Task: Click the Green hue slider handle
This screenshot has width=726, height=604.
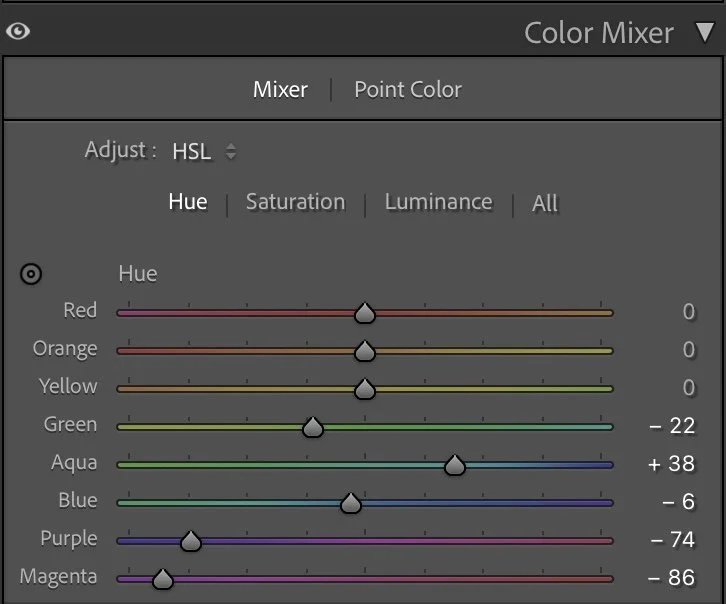Action: click(x=313, y=427)
